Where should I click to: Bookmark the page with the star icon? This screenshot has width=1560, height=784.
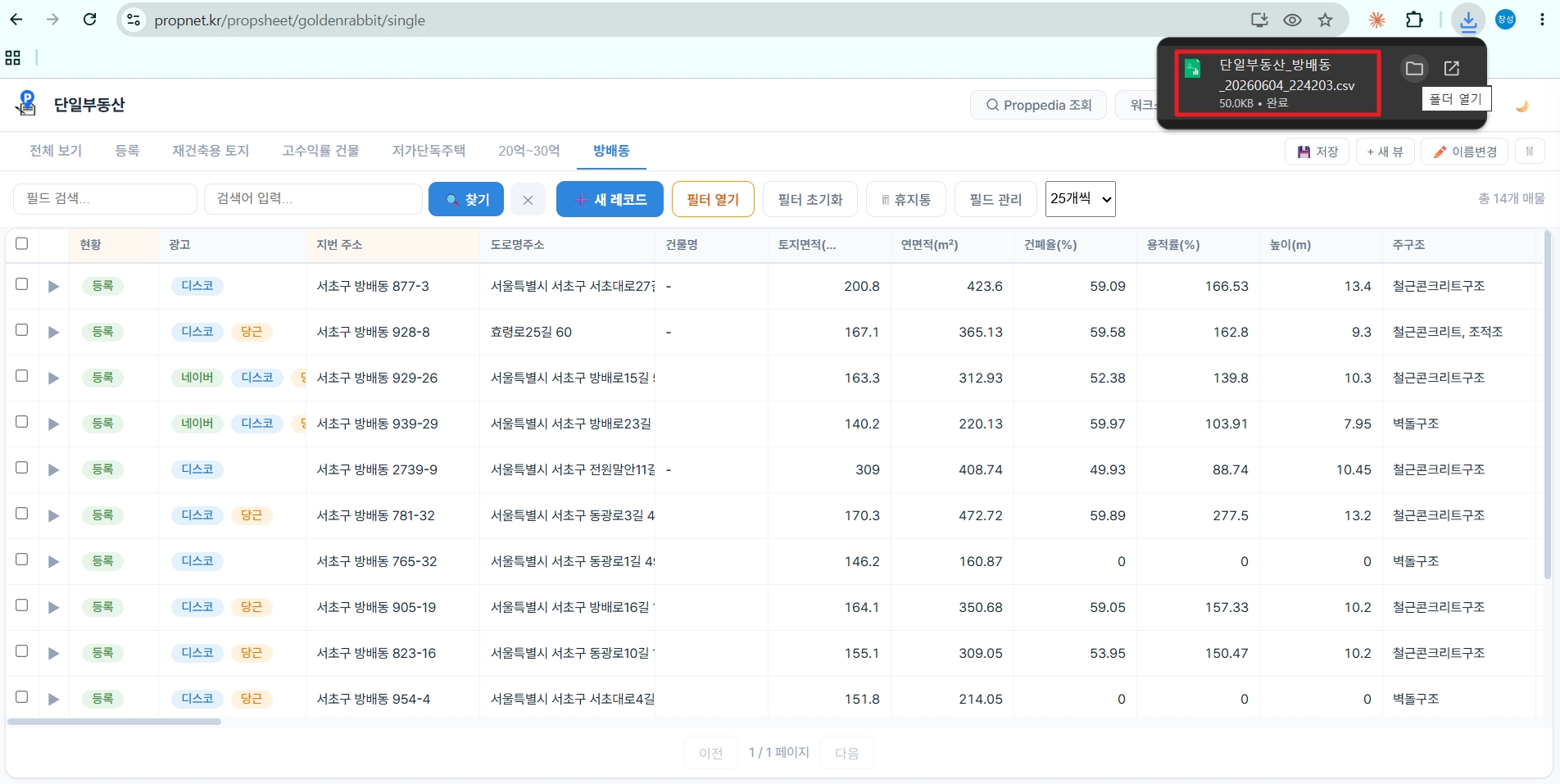pos(1325,20)
